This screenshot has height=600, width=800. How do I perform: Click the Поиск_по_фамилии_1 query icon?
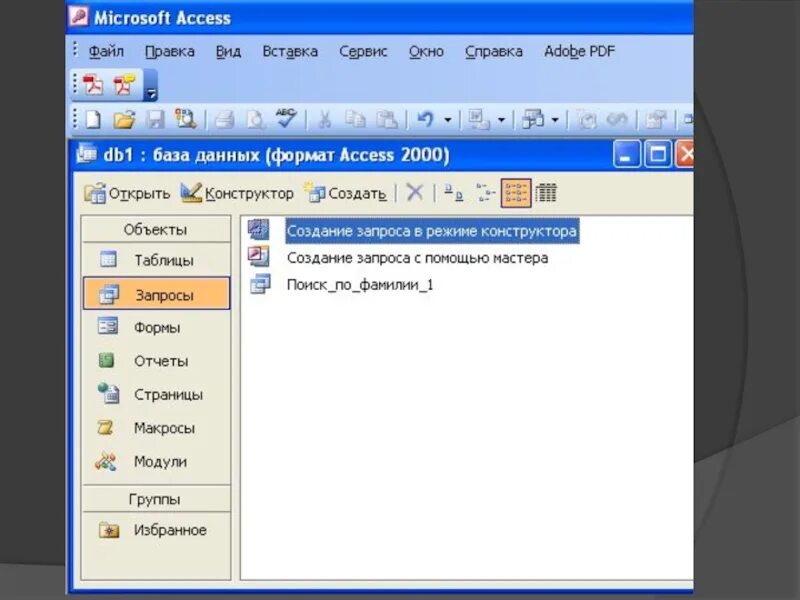tap(260, 284)
